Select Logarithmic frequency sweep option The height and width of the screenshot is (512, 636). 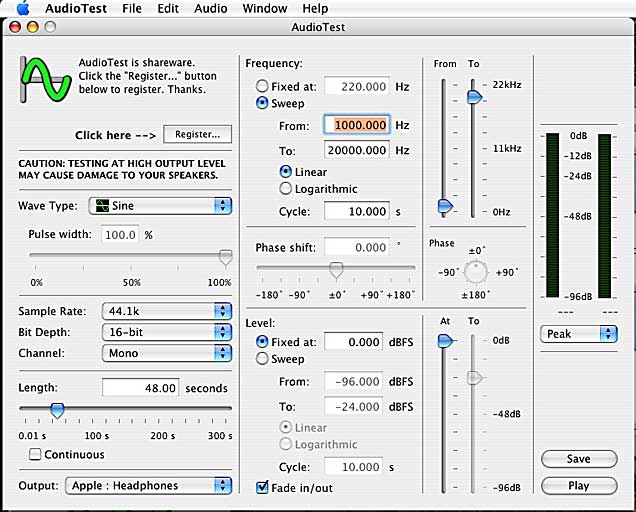pos(286,188)
